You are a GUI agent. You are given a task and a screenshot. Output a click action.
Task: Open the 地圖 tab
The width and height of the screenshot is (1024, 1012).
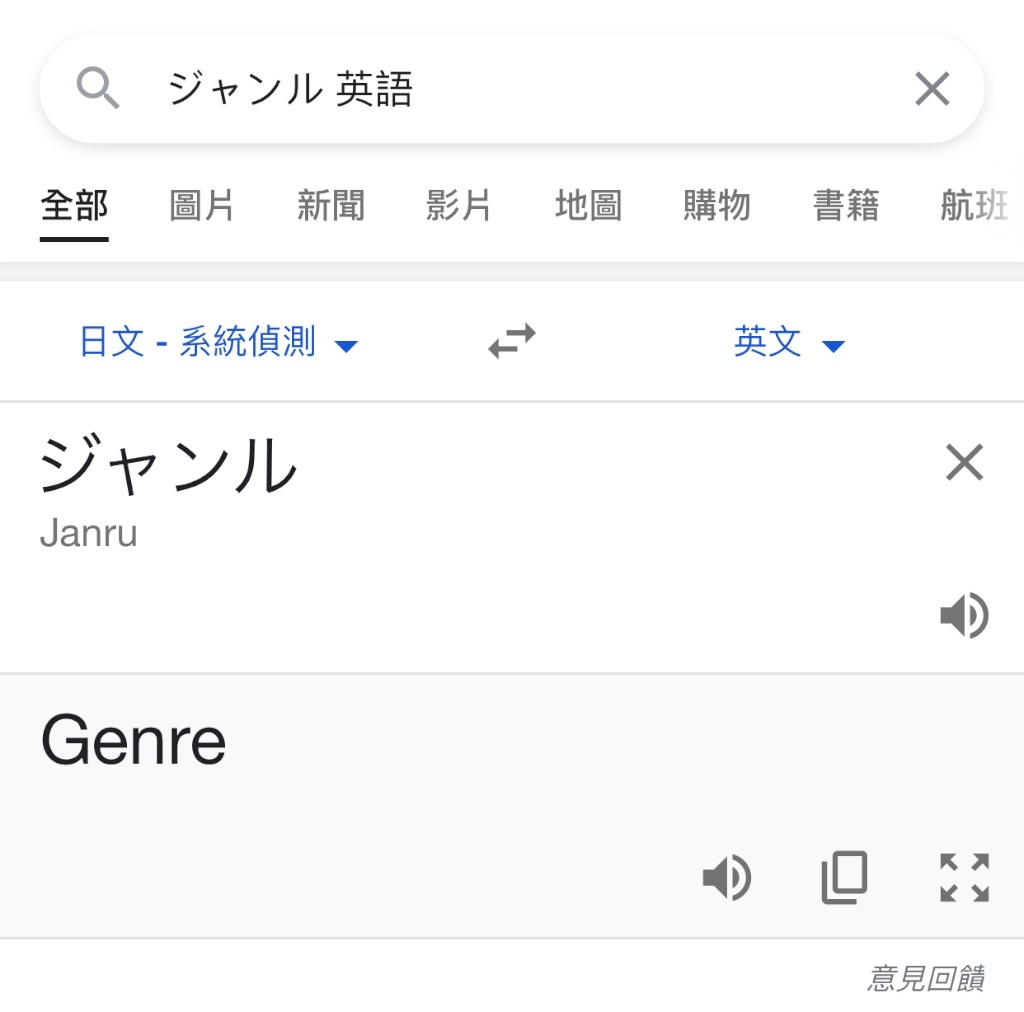point(588,206)
